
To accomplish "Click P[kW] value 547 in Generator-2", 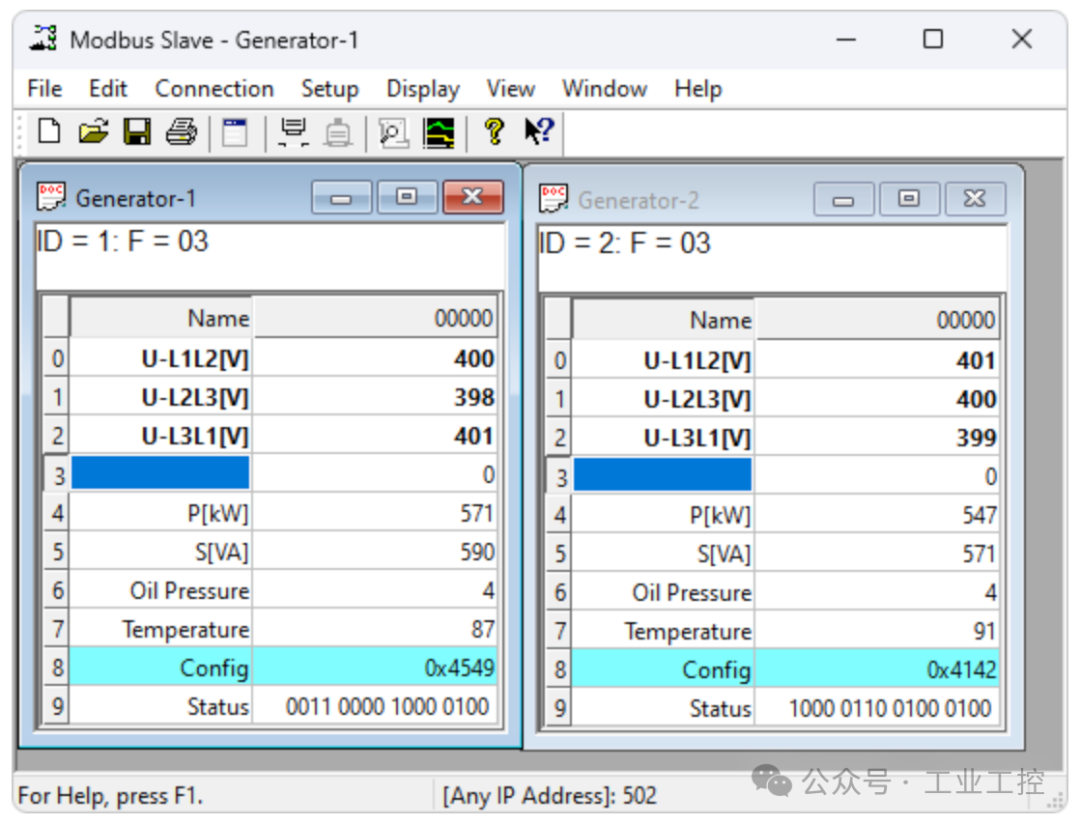I will click(x=979, y=515).
